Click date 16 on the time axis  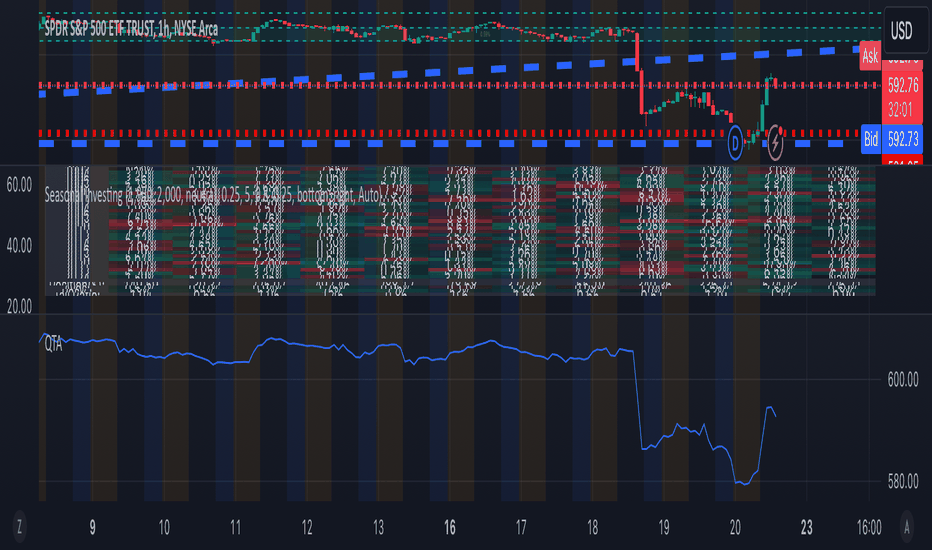pyautogui.click(x=450, y=527)
